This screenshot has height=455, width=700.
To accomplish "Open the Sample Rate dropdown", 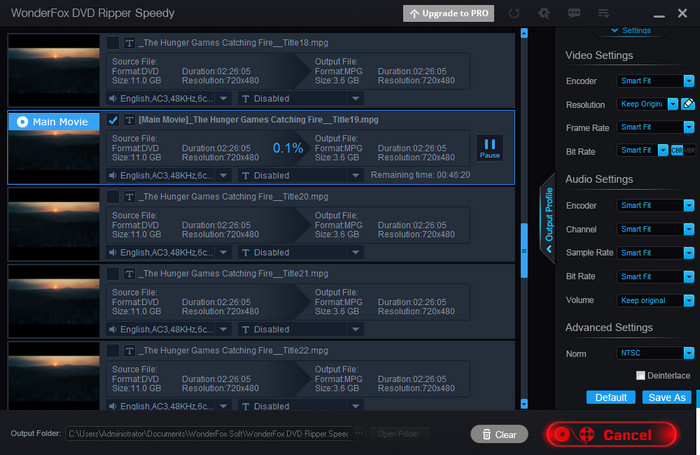I will pyautogui.click(x=655, y=253).
